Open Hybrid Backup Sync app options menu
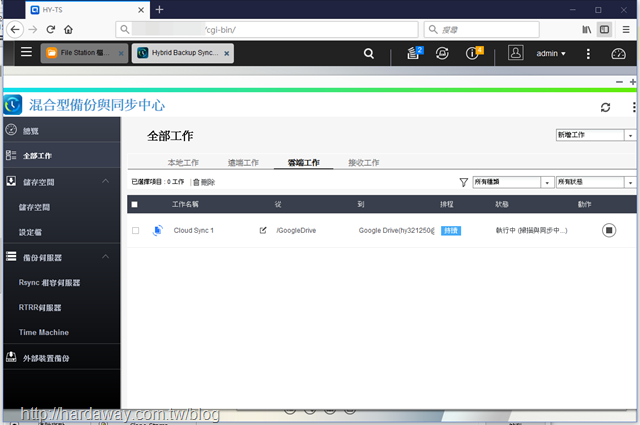Viewport: 640px width, 425px height. [633, 107]
